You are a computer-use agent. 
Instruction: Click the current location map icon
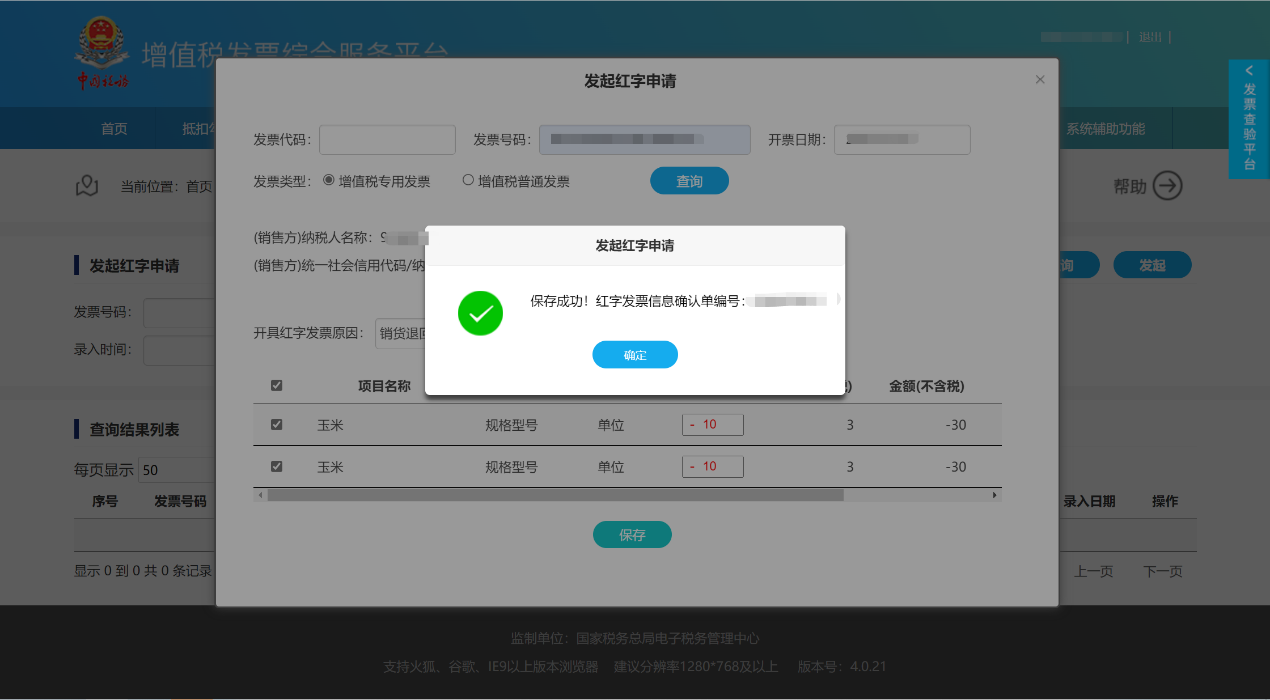[88, 186]
